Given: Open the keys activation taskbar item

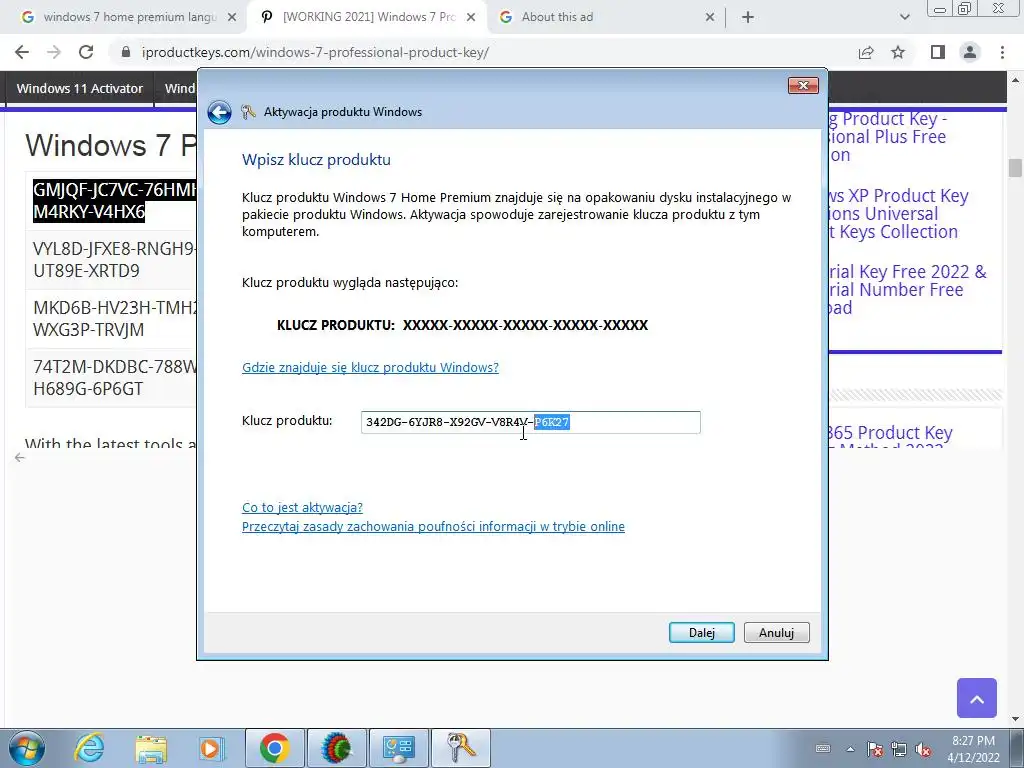Looking at the screenshot, I should coord(460,748).
